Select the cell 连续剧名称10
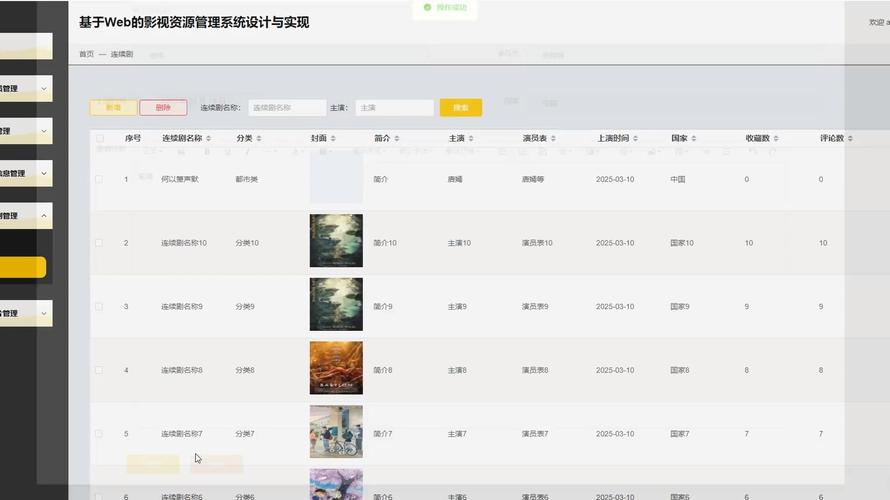890x500 pixels. (x=184, y=243)
